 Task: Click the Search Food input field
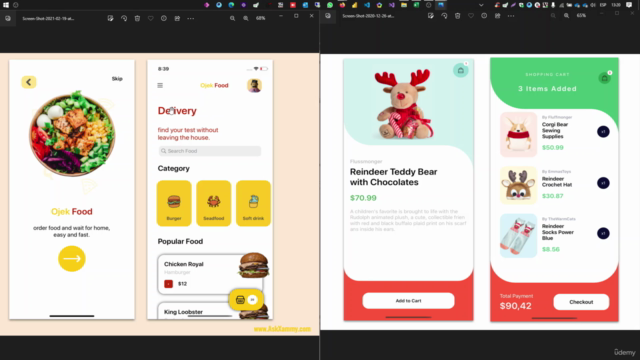[210, 151]
